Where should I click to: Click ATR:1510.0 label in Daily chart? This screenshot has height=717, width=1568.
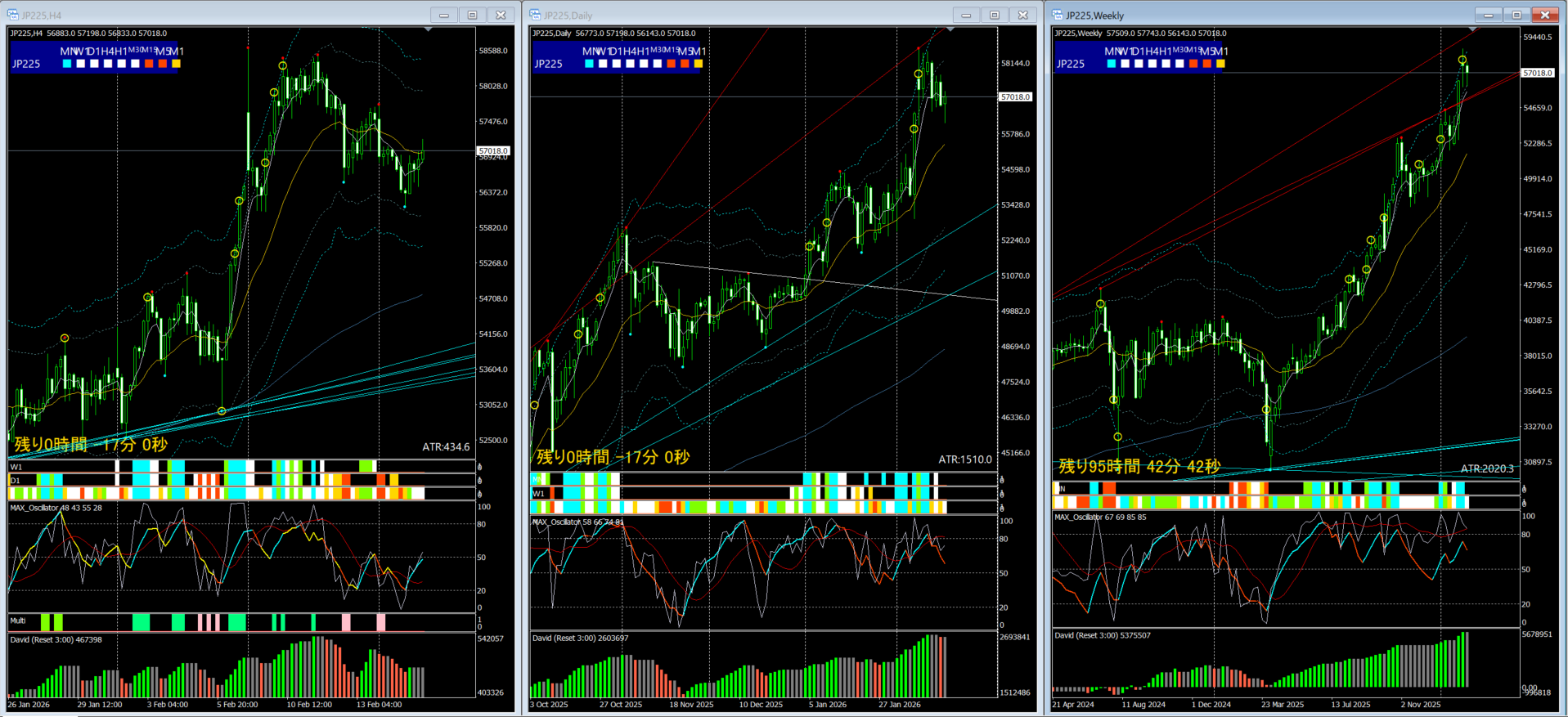point(965,459)
